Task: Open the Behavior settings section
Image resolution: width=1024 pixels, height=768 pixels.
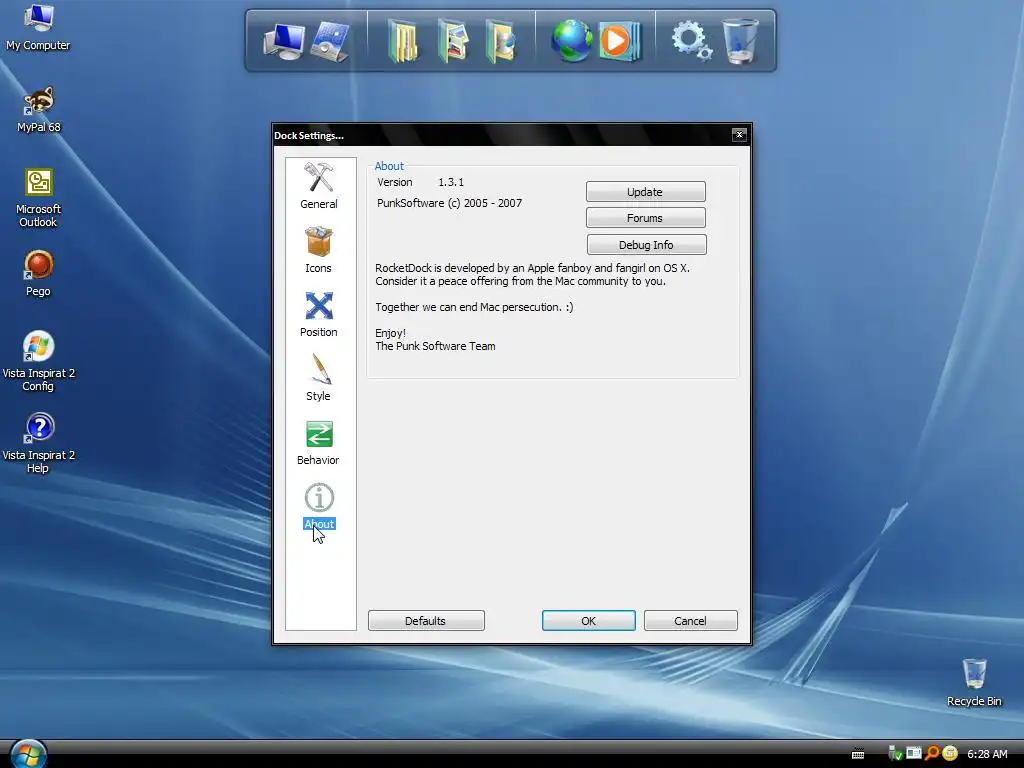Action: coord(319,442)
